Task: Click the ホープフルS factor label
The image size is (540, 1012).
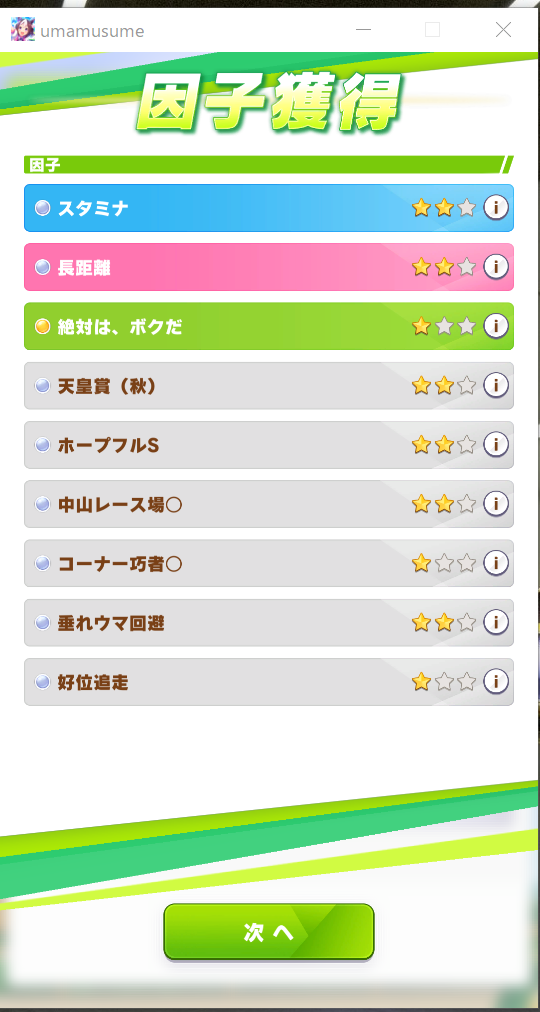Action: tap(108, 445)
